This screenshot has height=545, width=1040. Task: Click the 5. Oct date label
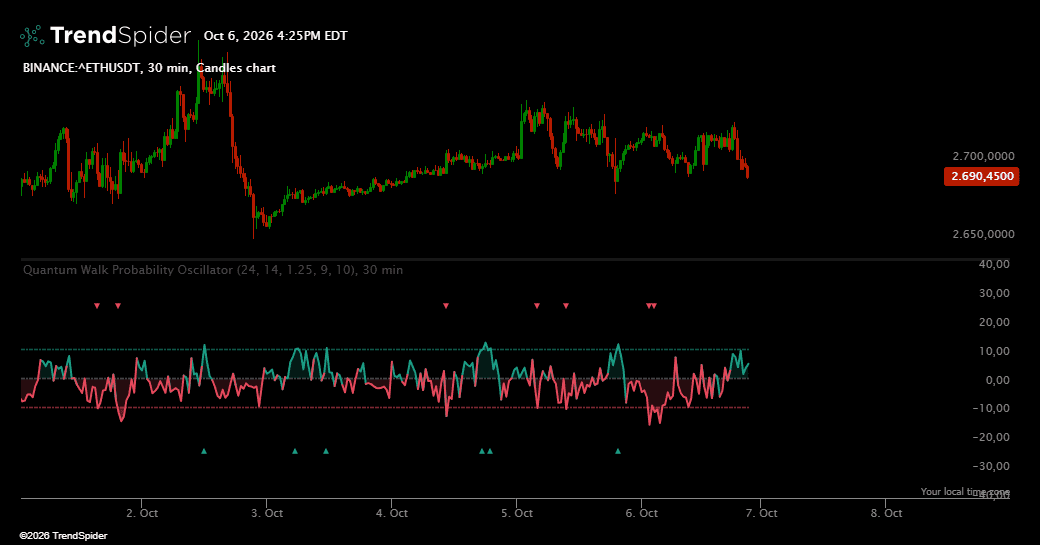[517, 513]
